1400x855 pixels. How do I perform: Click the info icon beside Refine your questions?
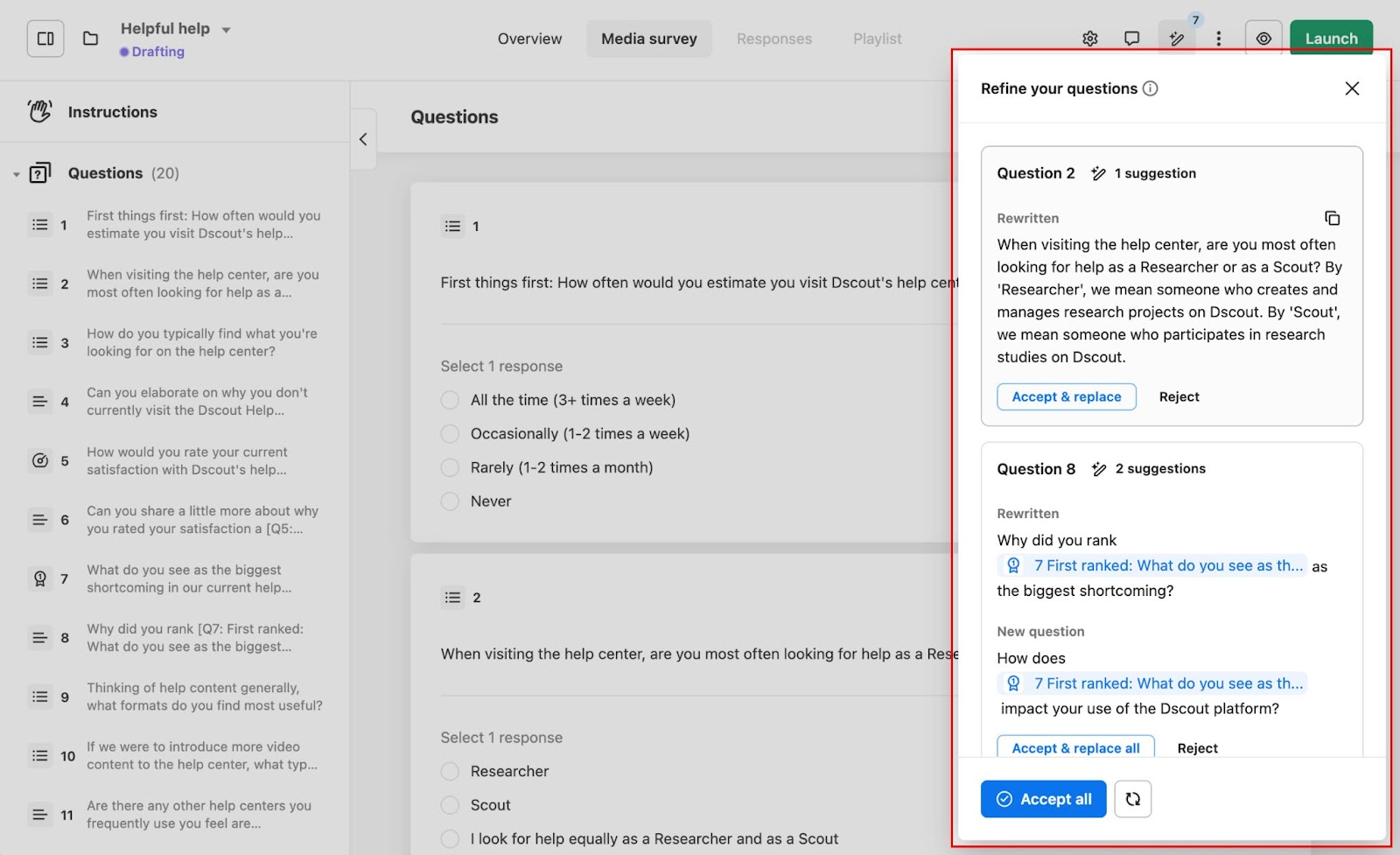click(x=1151, y=88)
